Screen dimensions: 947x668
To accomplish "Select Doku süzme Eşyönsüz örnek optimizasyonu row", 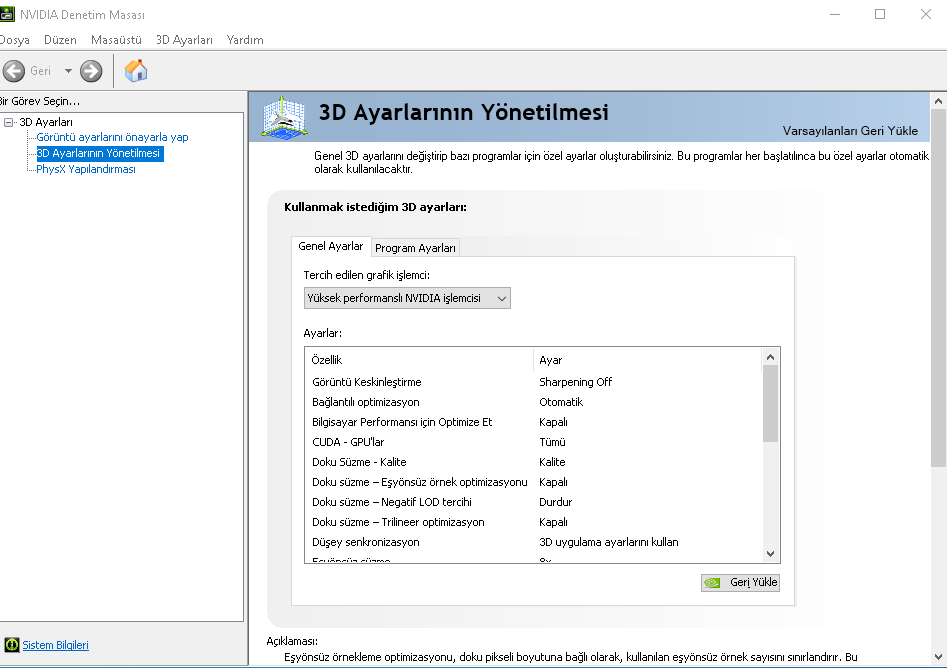I will pyautogui.click(x=534, y=482).
